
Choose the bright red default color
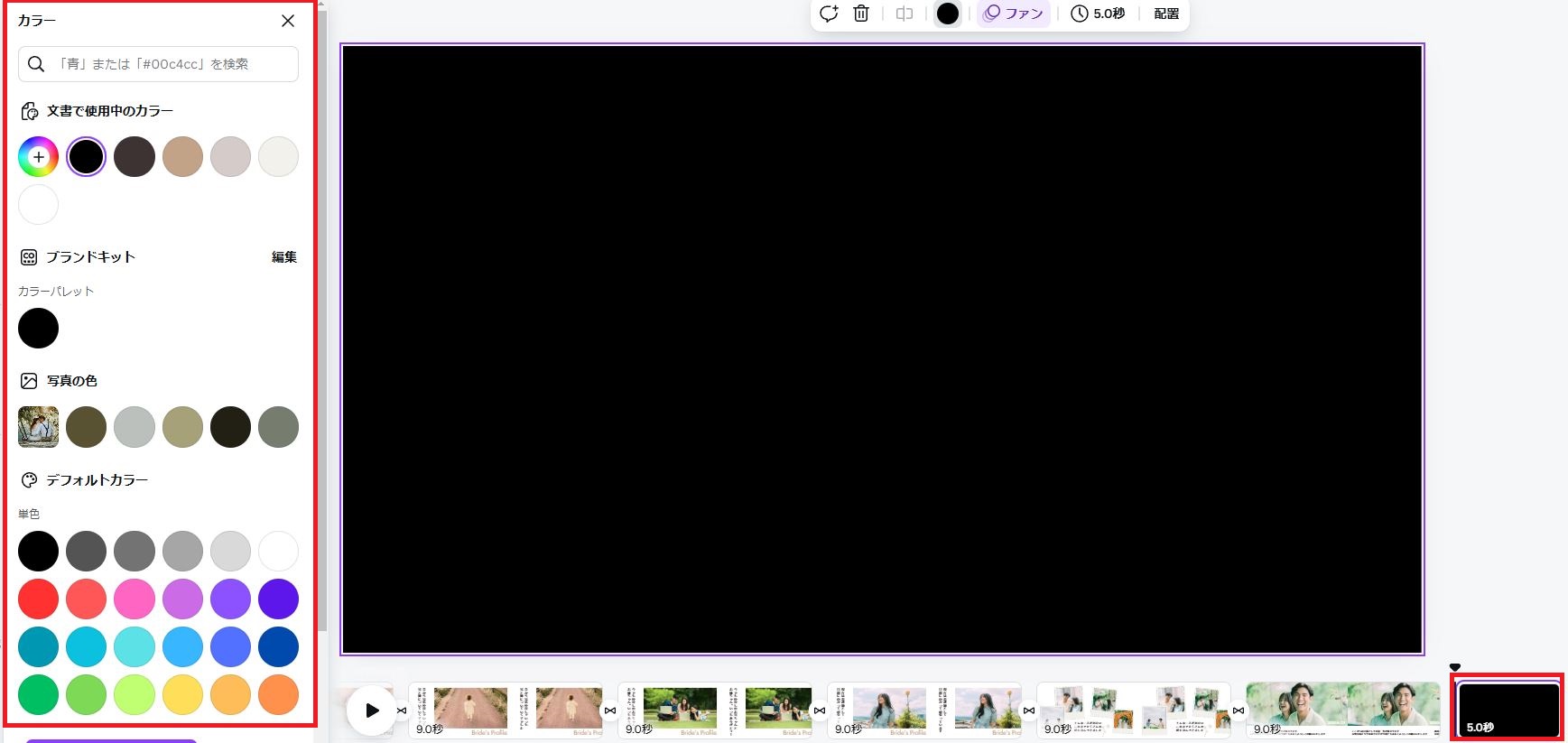(x=39, y=599)
